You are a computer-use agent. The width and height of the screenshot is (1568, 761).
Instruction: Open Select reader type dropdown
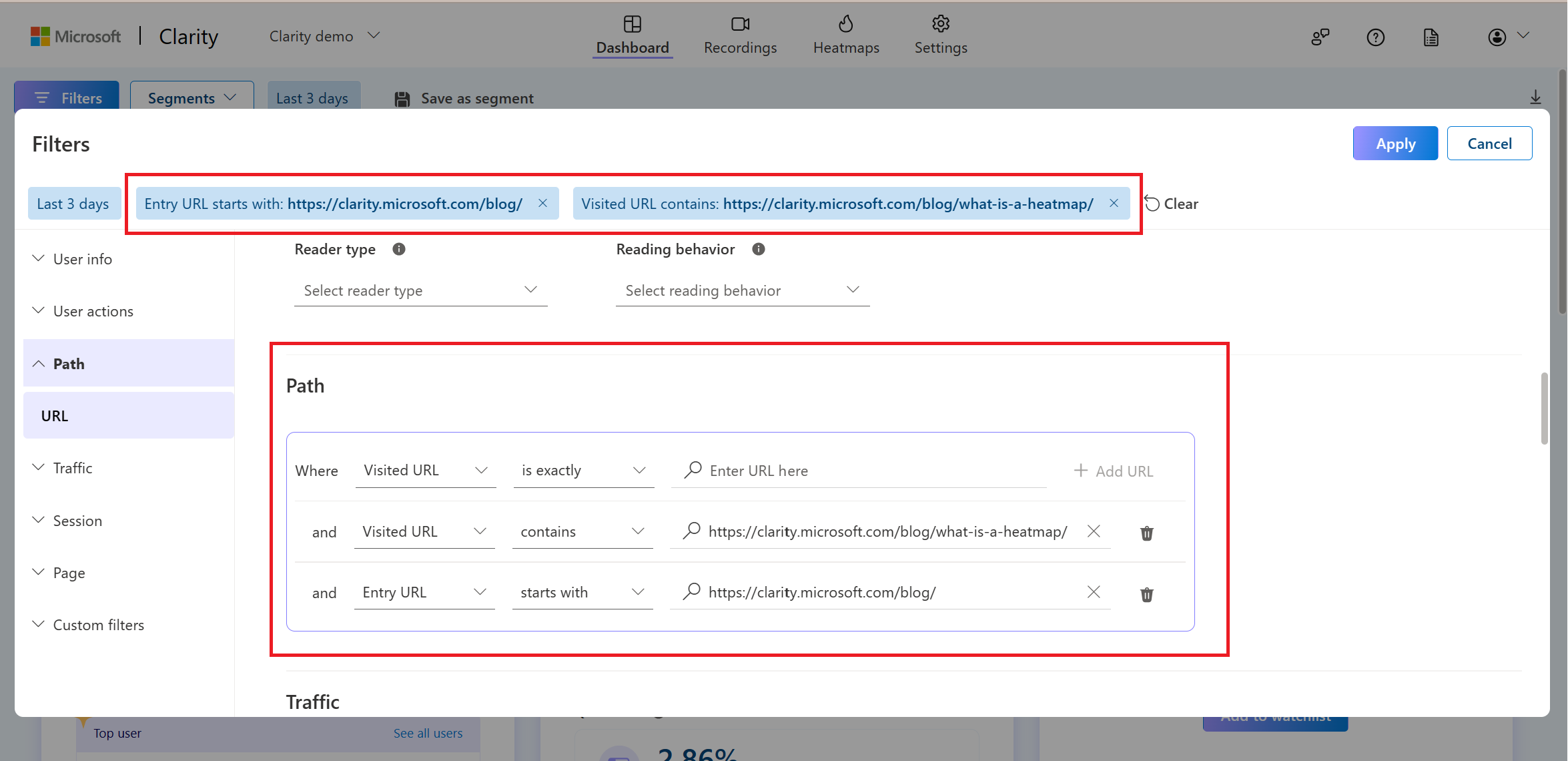point(420,290)
